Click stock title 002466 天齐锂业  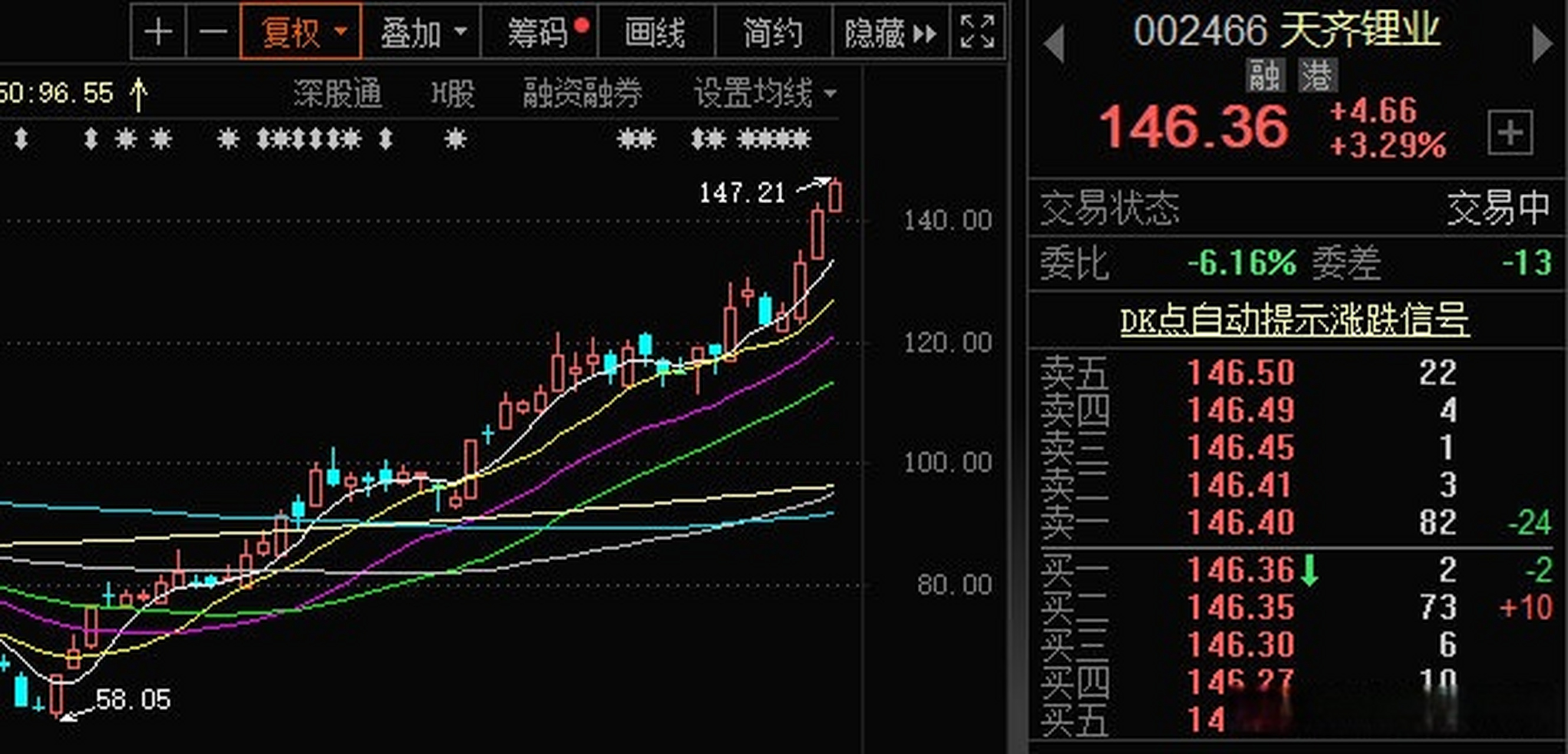pyautogui.click(x=1287, y=30)
